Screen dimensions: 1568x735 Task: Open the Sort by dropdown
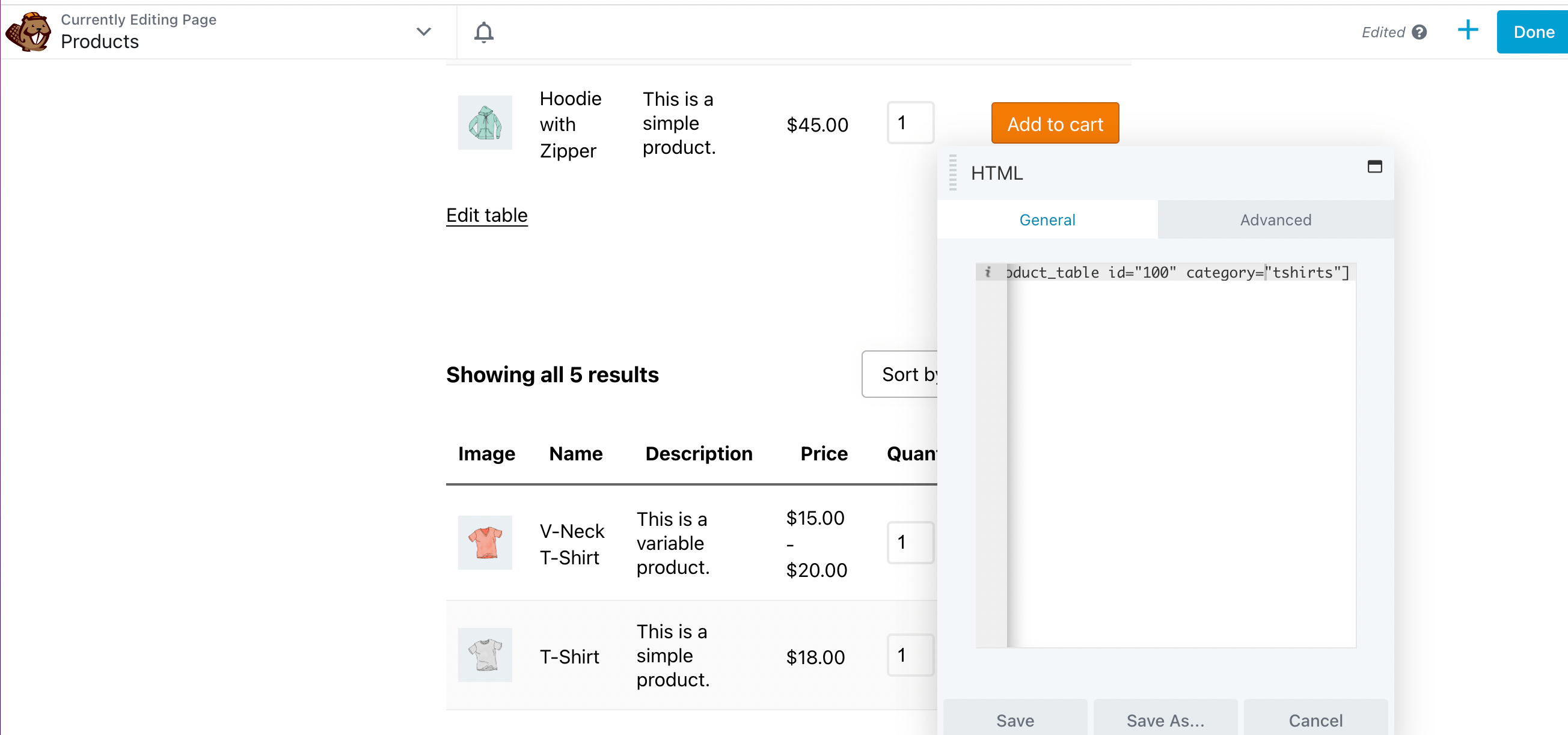pos(901,374)
